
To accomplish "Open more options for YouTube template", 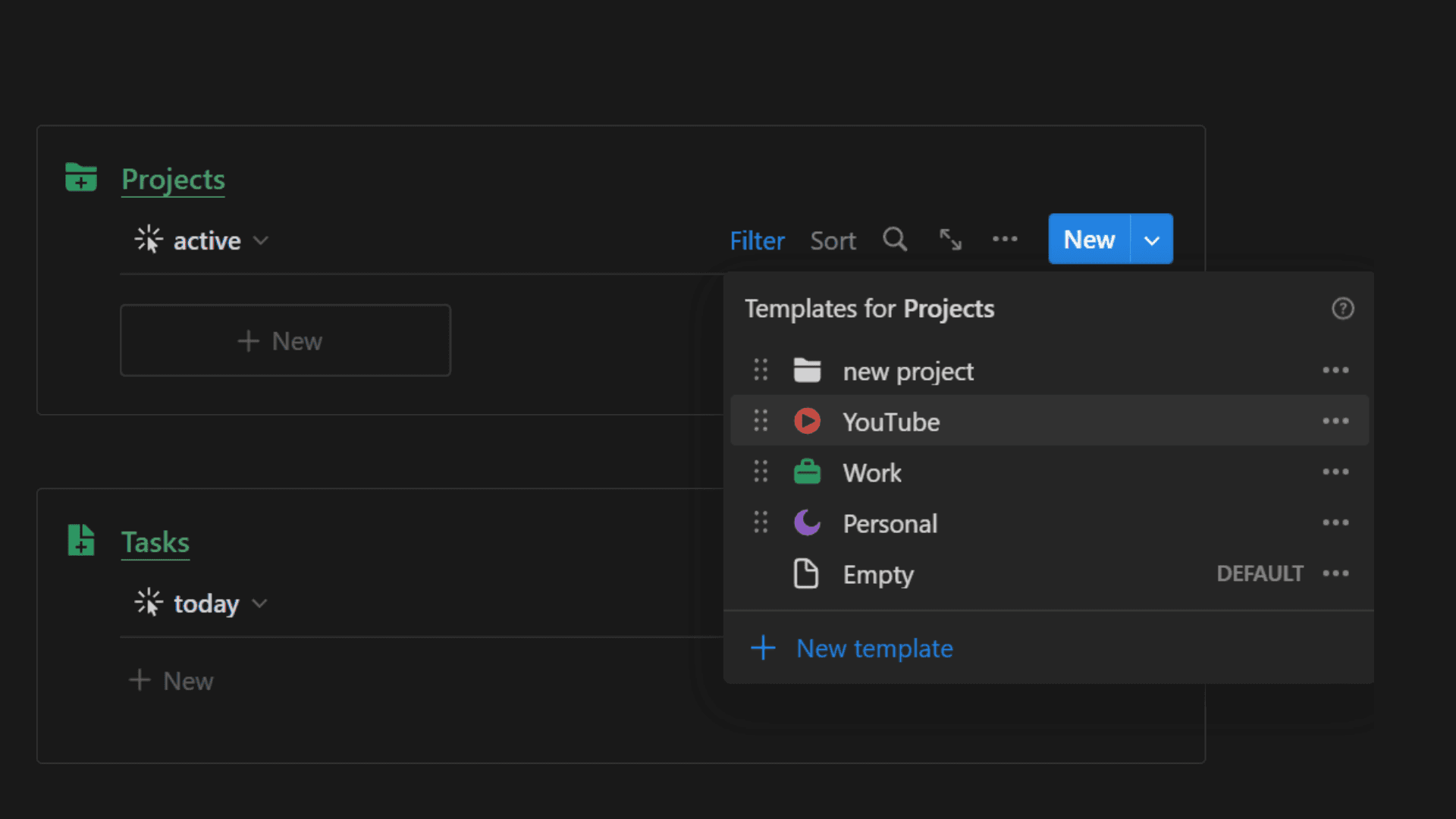I will pos(1335,421).
